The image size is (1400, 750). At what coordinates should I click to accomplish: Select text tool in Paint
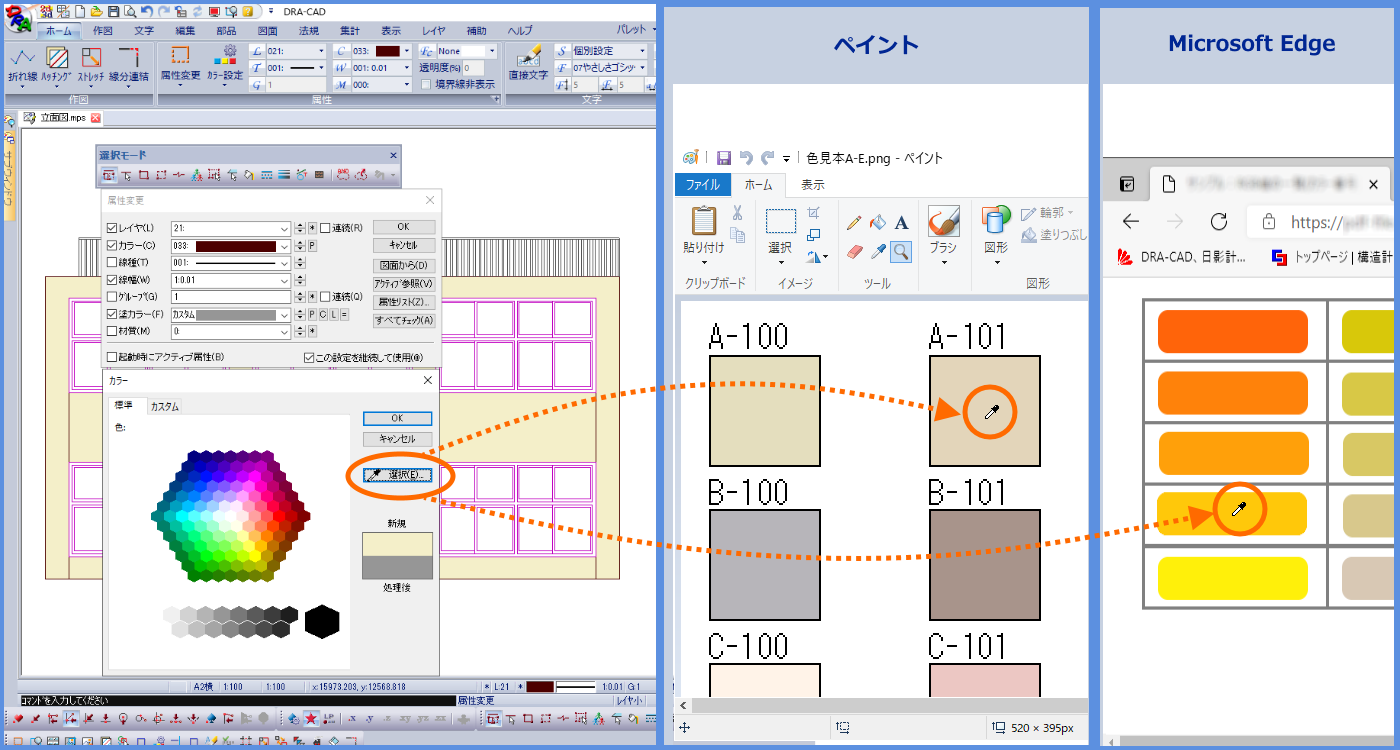point(901,222)
